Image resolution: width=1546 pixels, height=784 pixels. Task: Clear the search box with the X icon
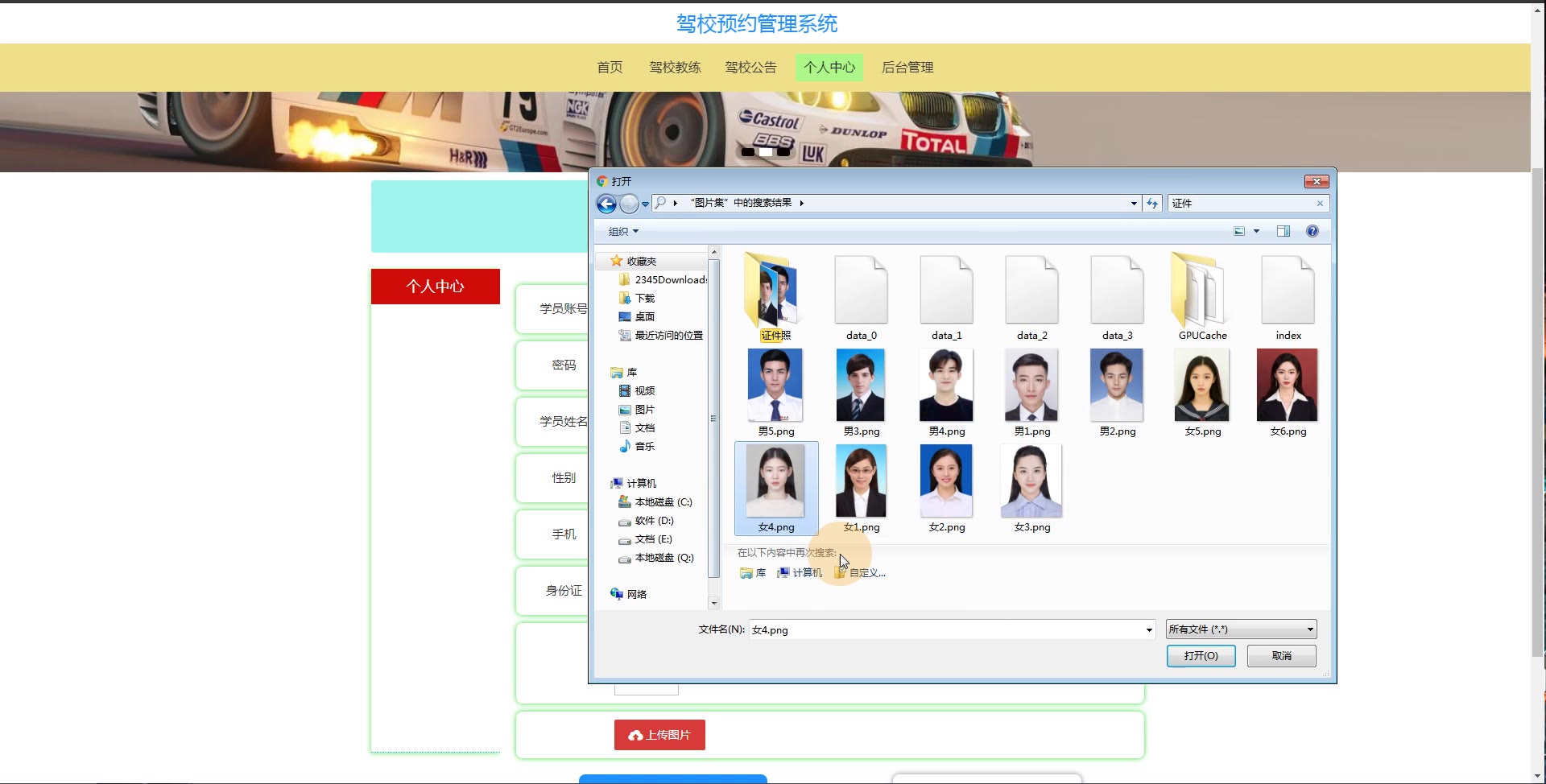coord(1320,204)
